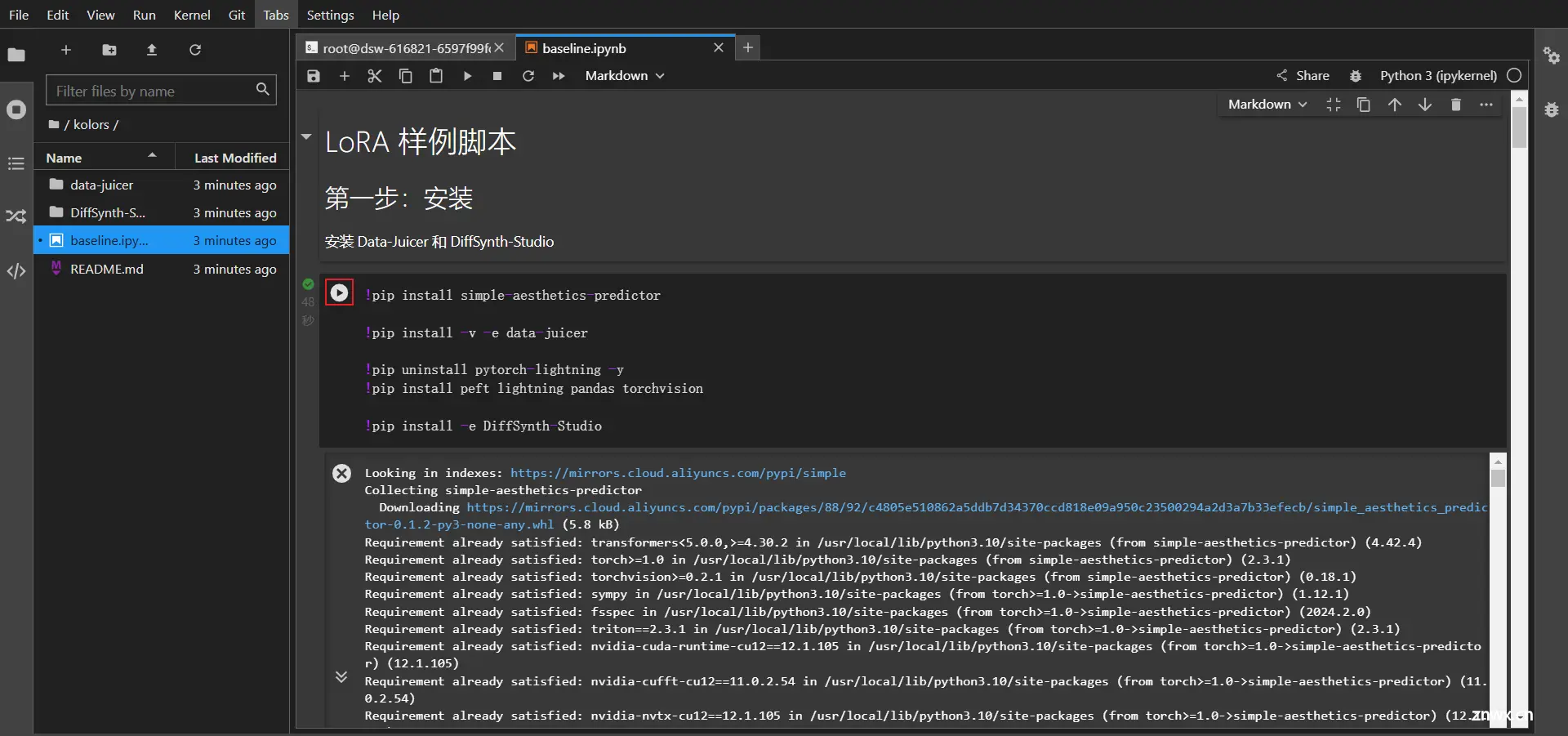This screenshot has height=736, width=1568.
Task: Open the Settings menu
Action: click(x=330, y=15)
